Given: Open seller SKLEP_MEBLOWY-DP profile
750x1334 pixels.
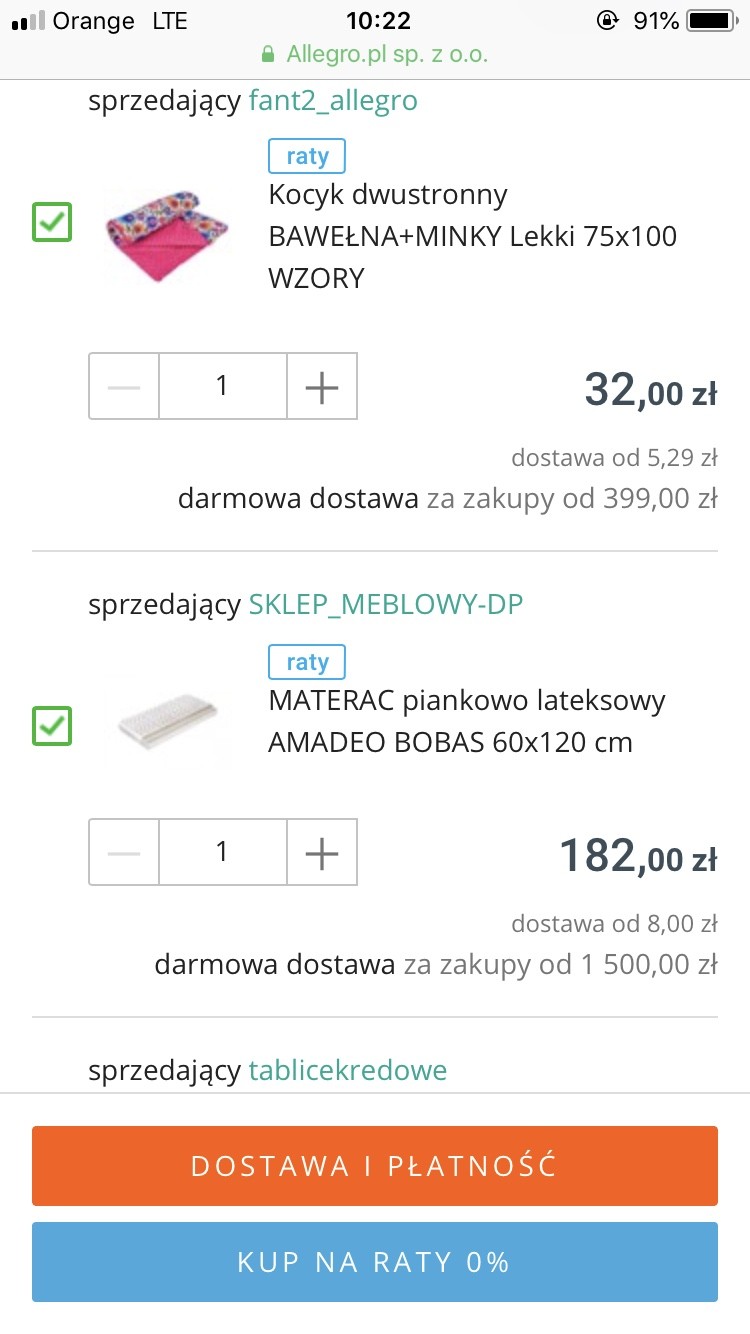Looking at the screenshot, I should click(385, 605).
